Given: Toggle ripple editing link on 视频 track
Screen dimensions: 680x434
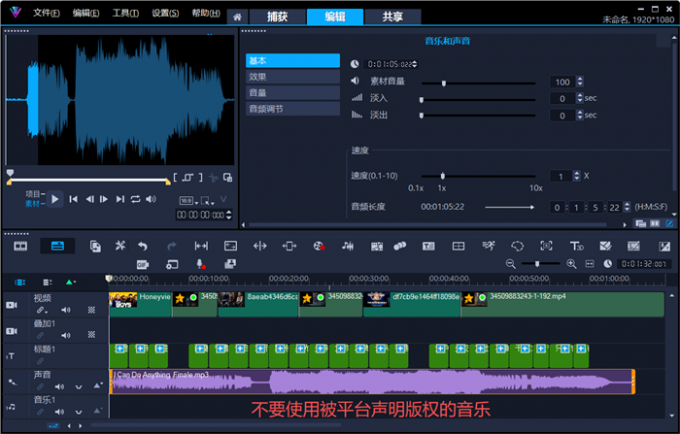Looking at the screenshot, I should [41, 310].
